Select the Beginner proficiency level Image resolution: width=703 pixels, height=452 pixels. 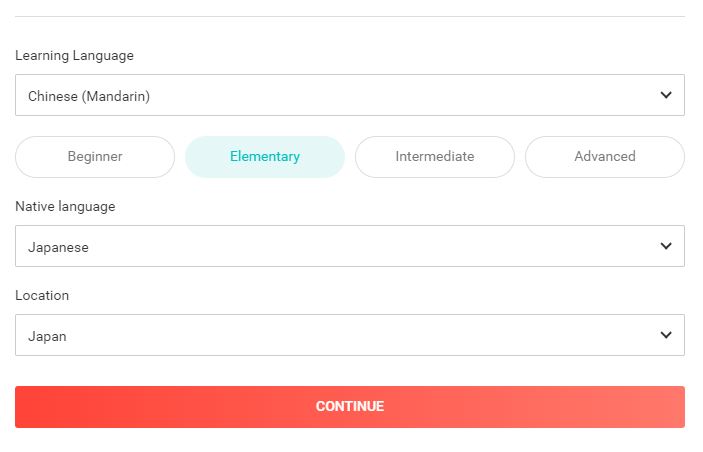click(95, 157)
